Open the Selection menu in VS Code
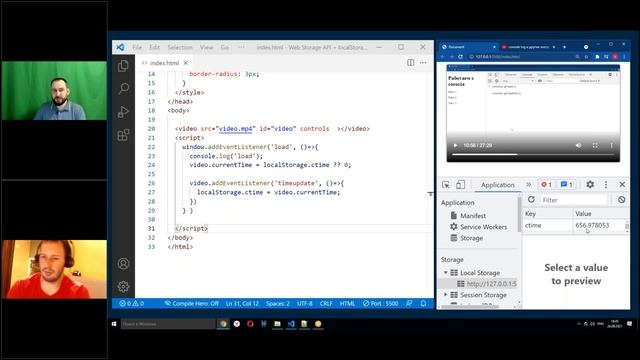The image size is (640, 360). pyautogui.click(x=180, y=47)
